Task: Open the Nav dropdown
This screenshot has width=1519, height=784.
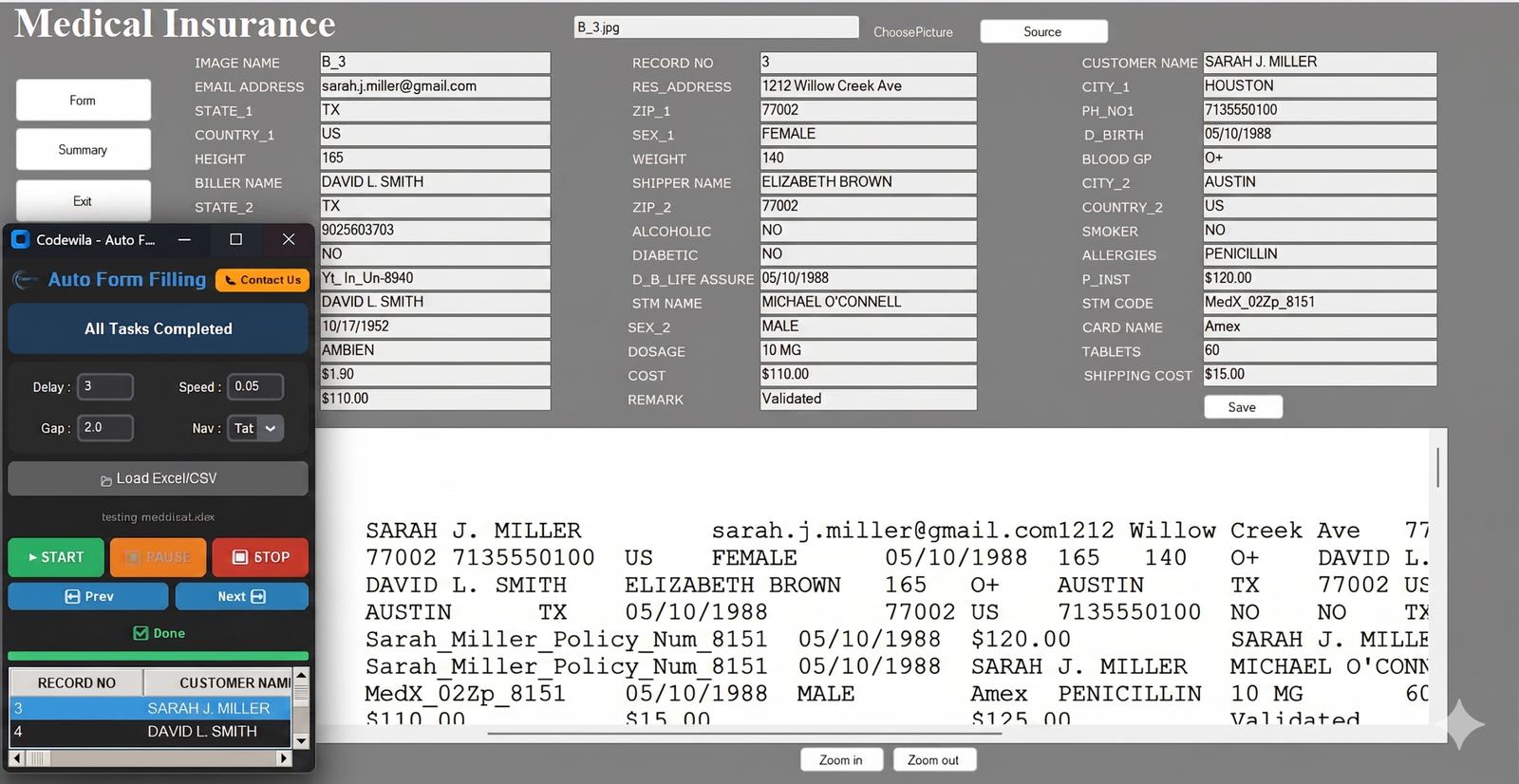Action: 255,428
